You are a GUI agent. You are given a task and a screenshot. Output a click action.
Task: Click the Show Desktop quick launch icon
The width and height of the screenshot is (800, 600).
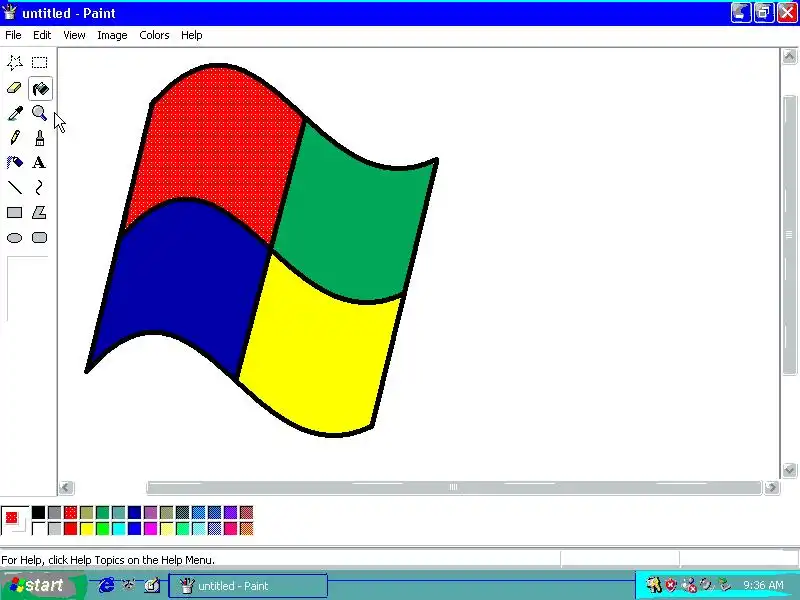(x=152, y=585)
